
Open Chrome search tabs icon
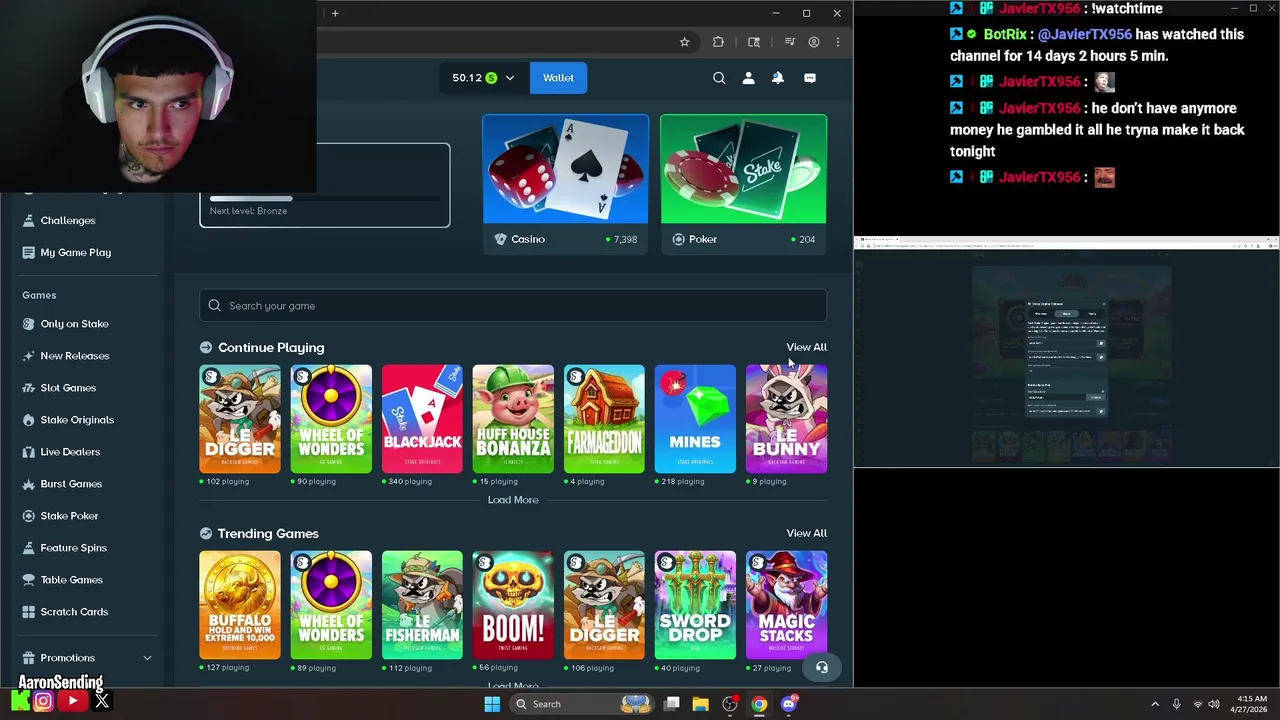pyautogui.click(x=754, y=42)
